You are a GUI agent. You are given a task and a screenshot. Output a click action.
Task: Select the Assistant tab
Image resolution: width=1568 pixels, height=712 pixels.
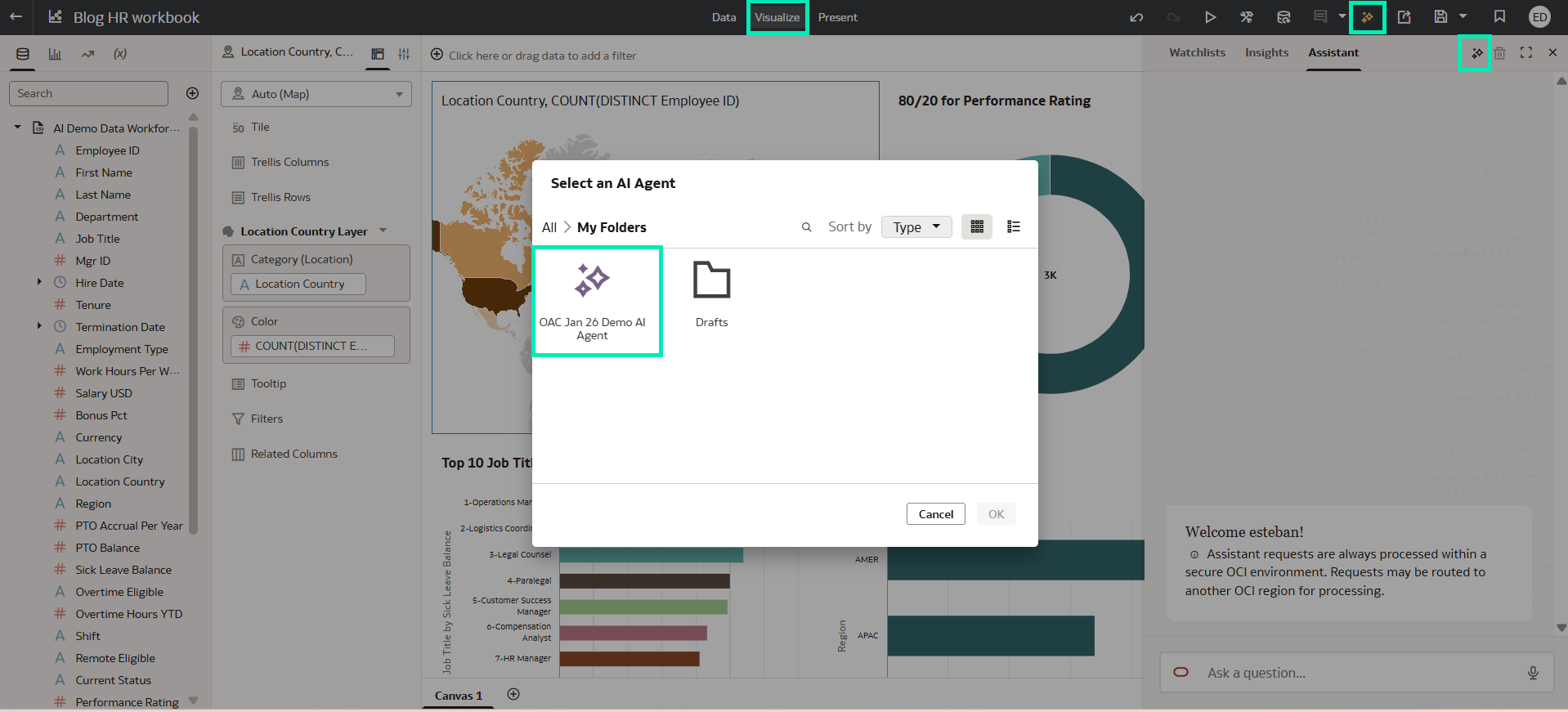click(x=1333, y=52)
